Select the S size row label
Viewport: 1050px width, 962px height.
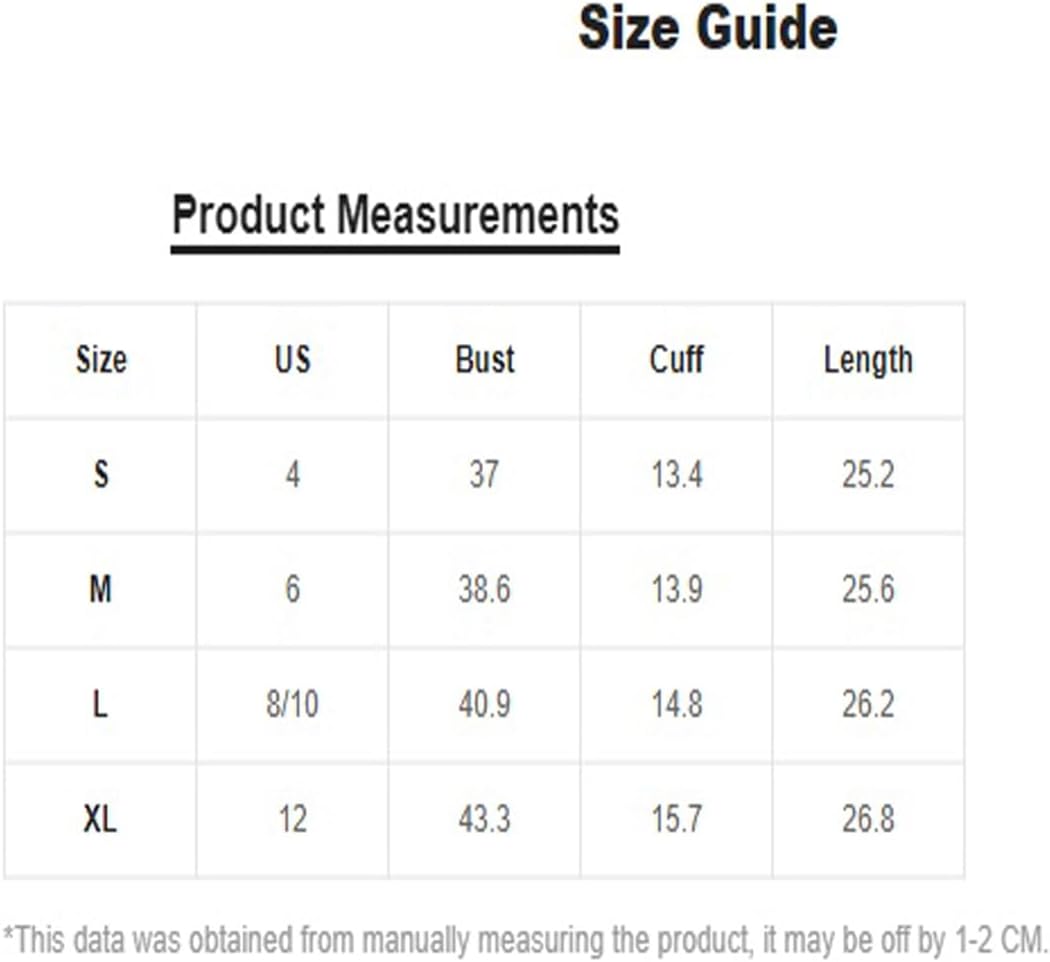click(101, 475)
